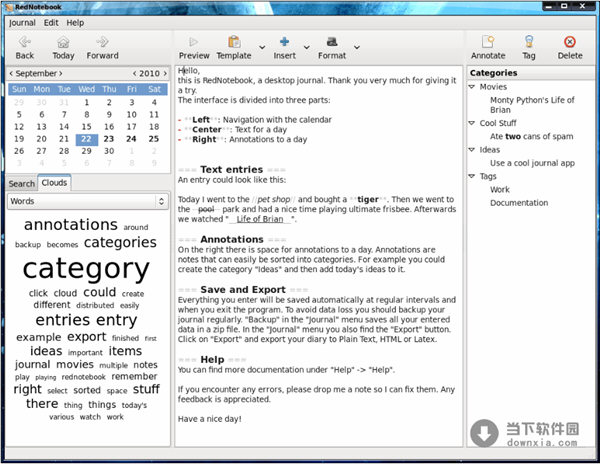Click the Tag lightbulb icon
The height and width of the screenshot is (464, 600).
click(x=529, y=42)
